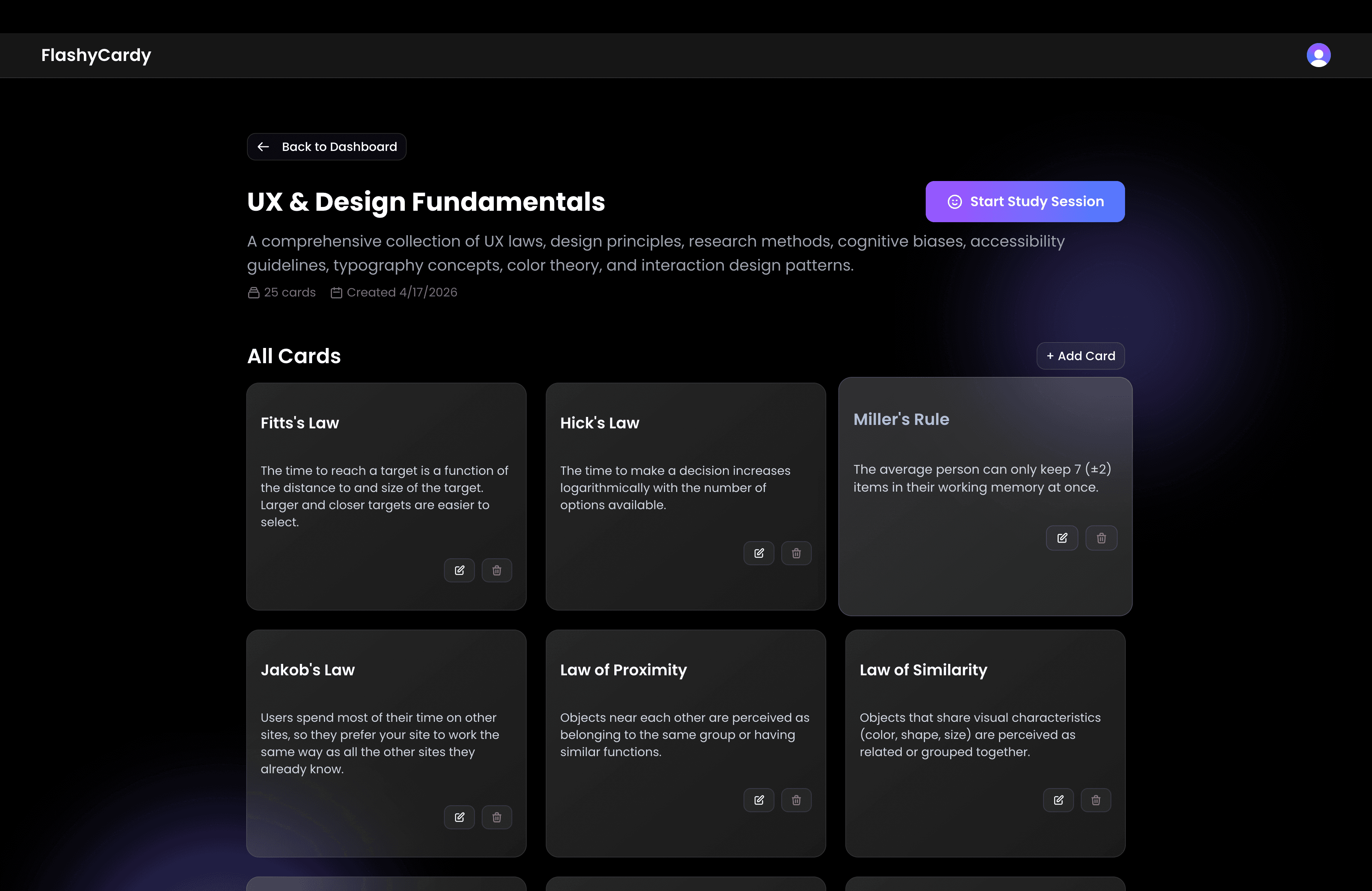Edit the Miller's Rule card
This screenshot has height=891, width=1372.
tap(1062, 538)
